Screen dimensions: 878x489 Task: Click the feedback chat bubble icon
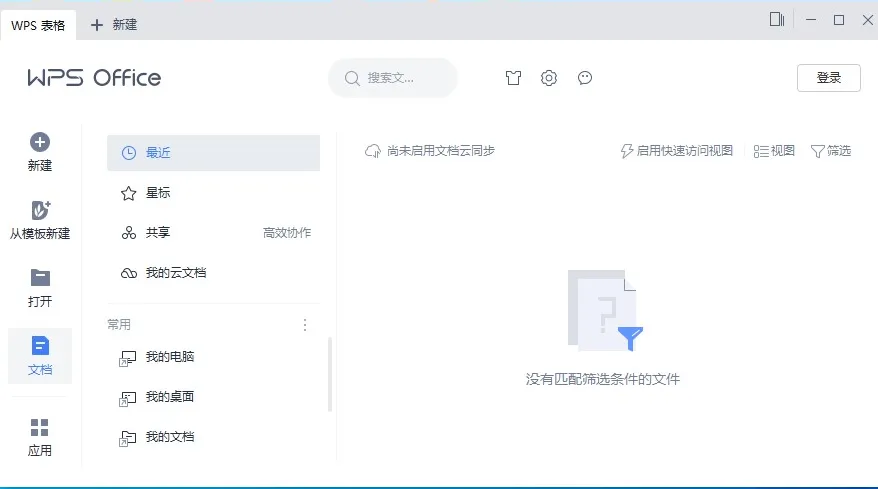click(585, 78)
